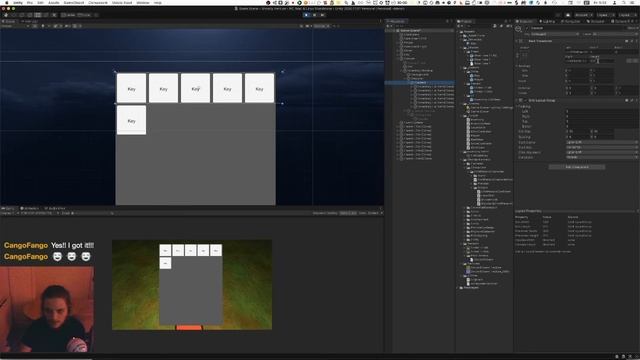The image size is (640, 360).
Task: Click the Play button to toggle play mode
Action: pos(307,15)
